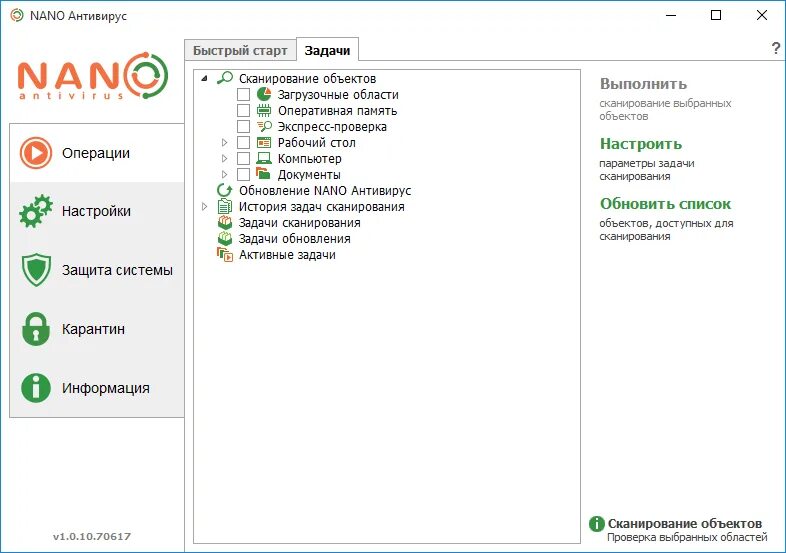Go to Защита системы section label

click(117, 270)
